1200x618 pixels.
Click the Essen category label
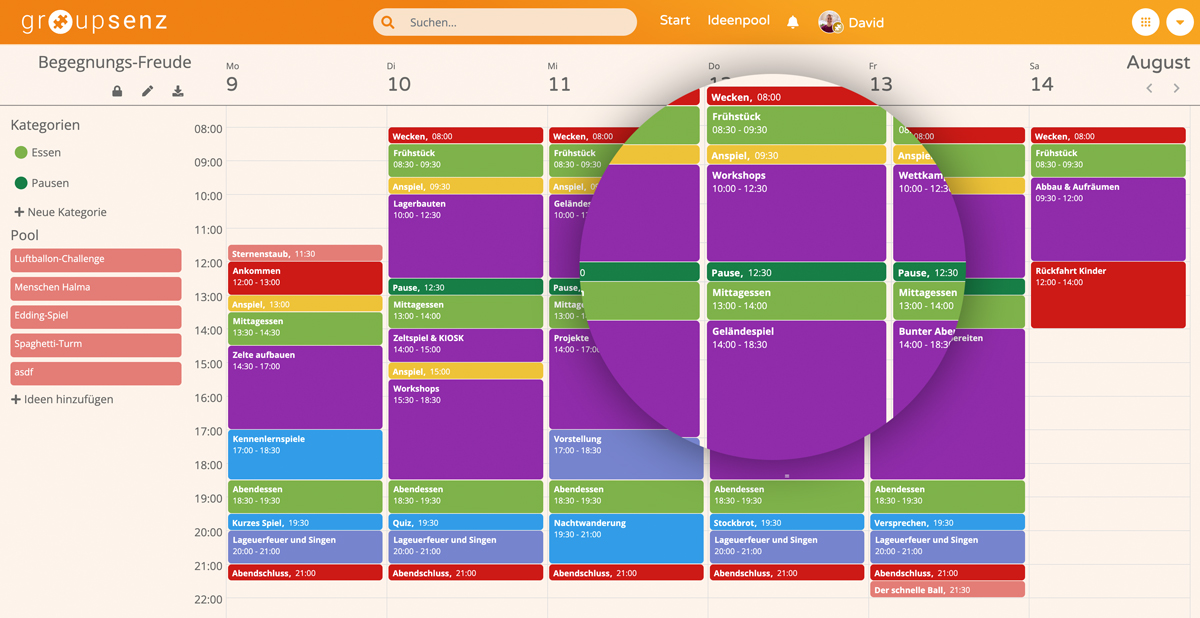(x=46, y=153)
